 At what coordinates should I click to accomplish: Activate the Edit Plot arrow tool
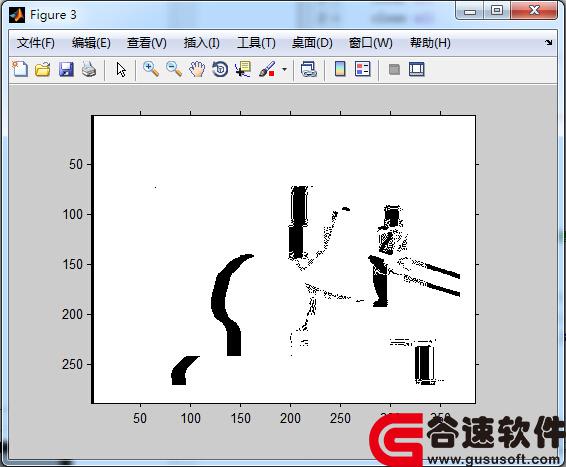[x=121, y=69]
